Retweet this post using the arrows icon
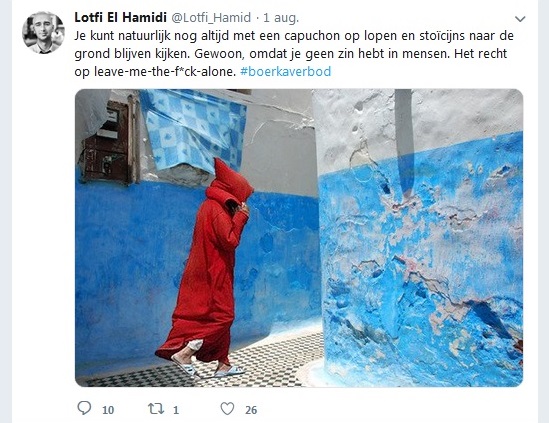The image size is (549, 423). 155,408
